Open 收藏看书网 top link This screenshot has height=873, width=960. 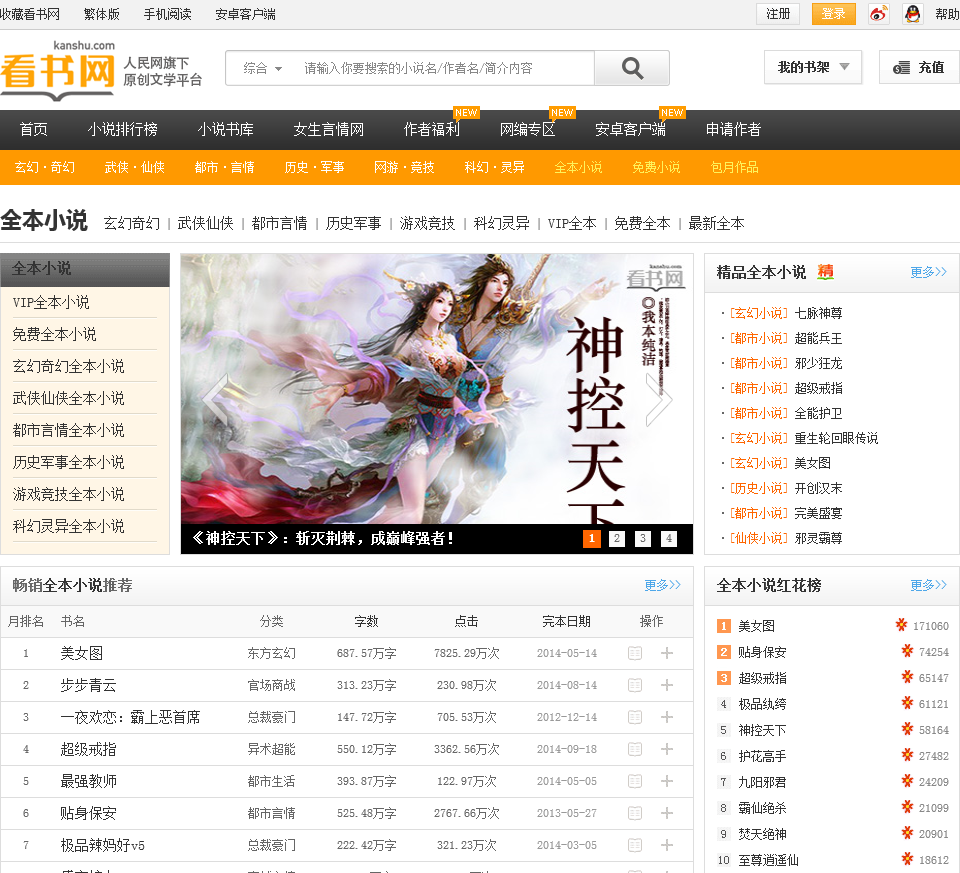coord(29,14)
